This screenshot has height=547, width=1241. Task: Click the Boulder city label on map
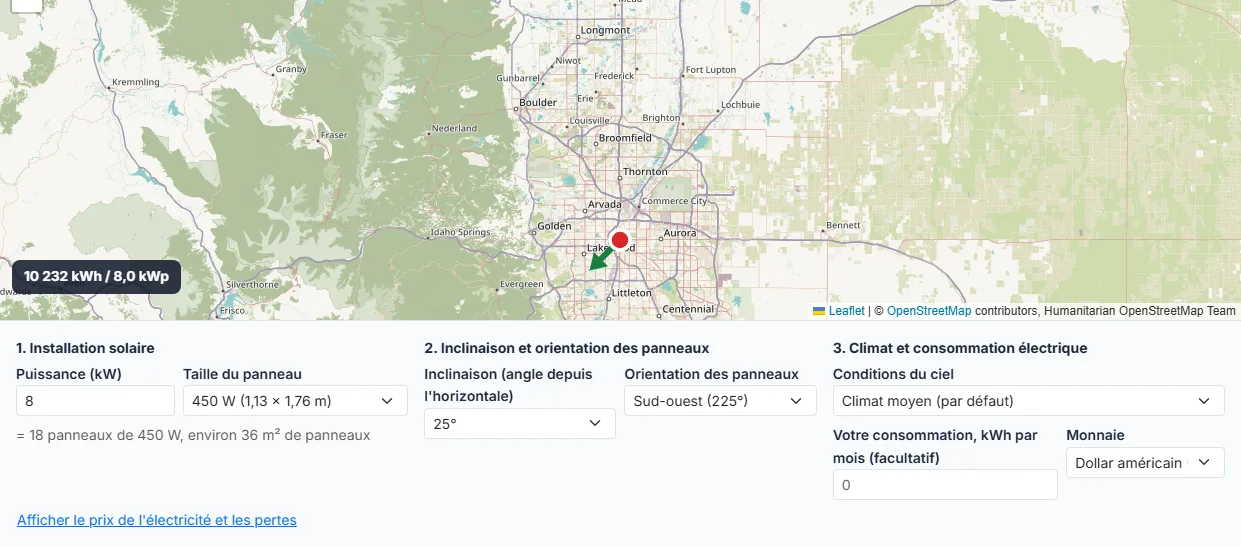point(538,102)
